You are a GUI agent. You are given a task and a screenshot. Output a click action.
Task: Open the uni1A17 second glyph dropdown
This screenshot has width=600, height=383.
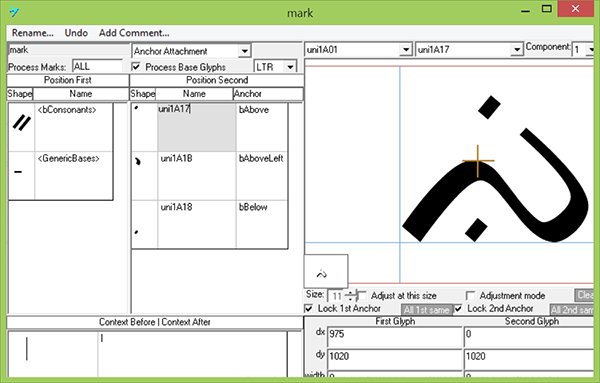pyautogui.click(x=517, y=50)
